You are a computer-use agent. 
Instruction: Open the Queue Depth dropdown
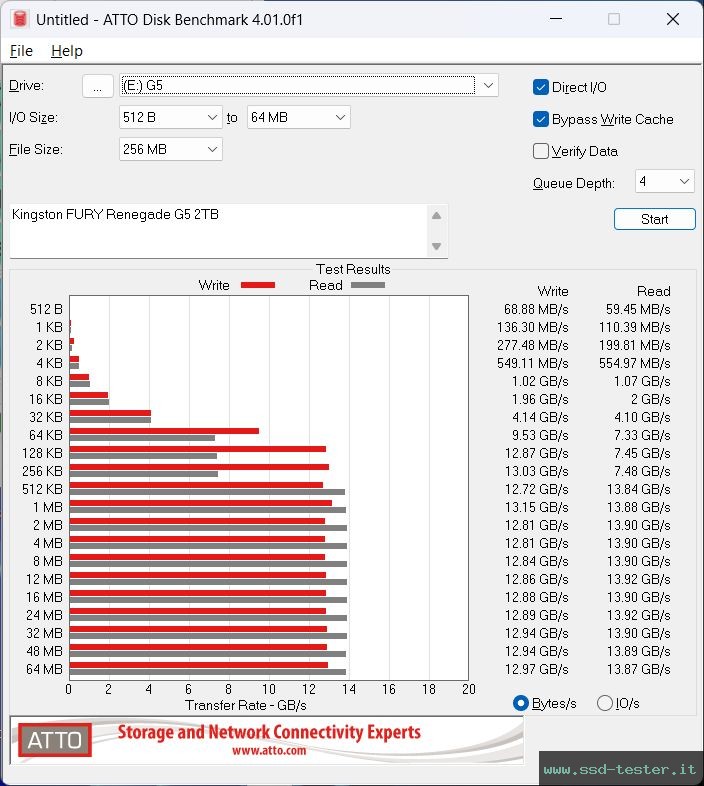[664, 181]
